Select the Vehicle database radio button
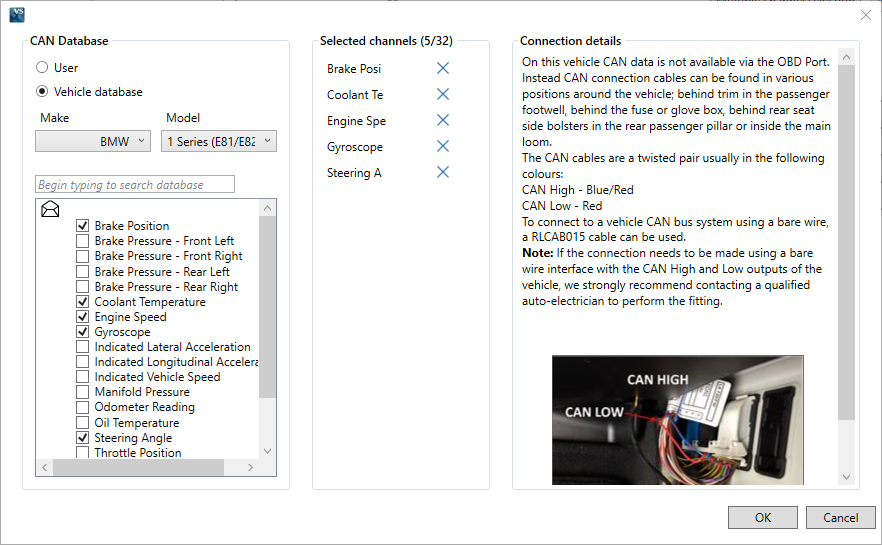The width and height of the screenshot is (882, 545). pos(42,91)
